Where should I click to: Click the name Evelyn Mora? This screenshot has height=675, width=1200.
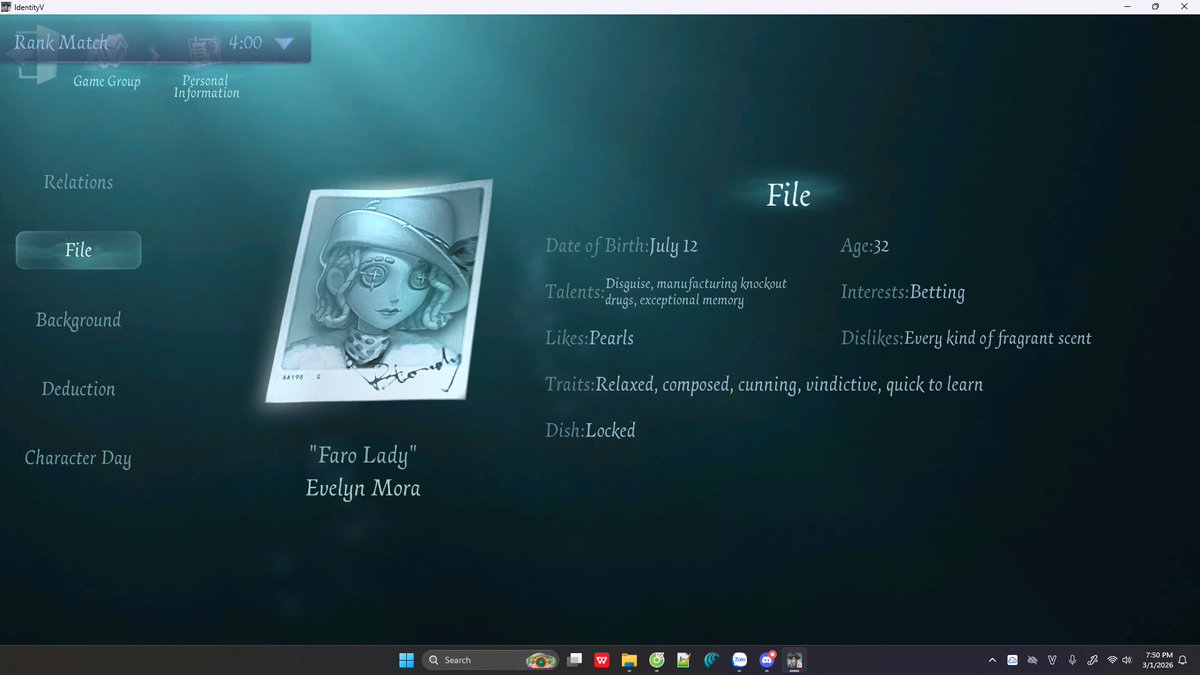363,488
